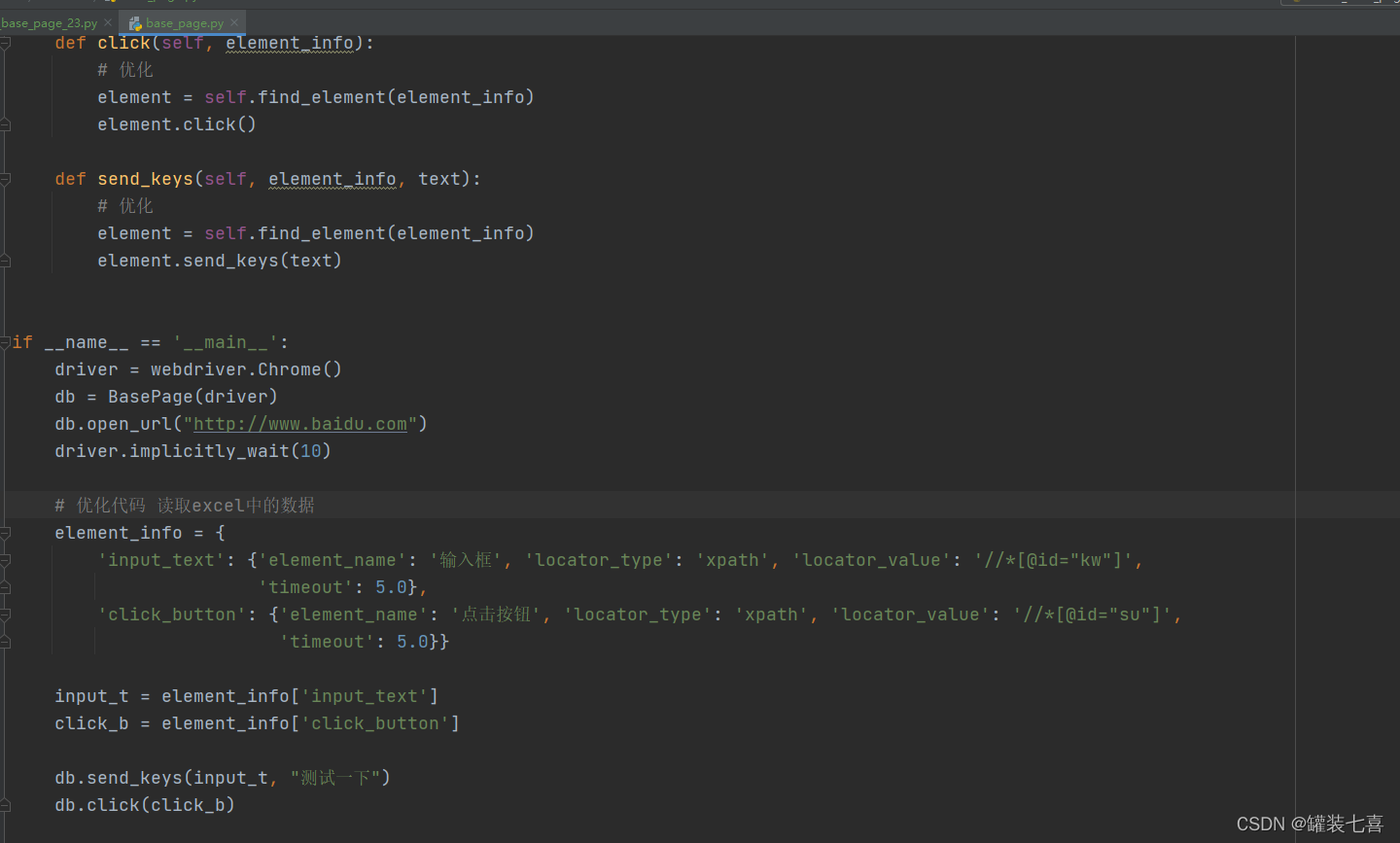
Task: Click the '# 优化' comment under def send_keys
Action: (x=125, y=206)
